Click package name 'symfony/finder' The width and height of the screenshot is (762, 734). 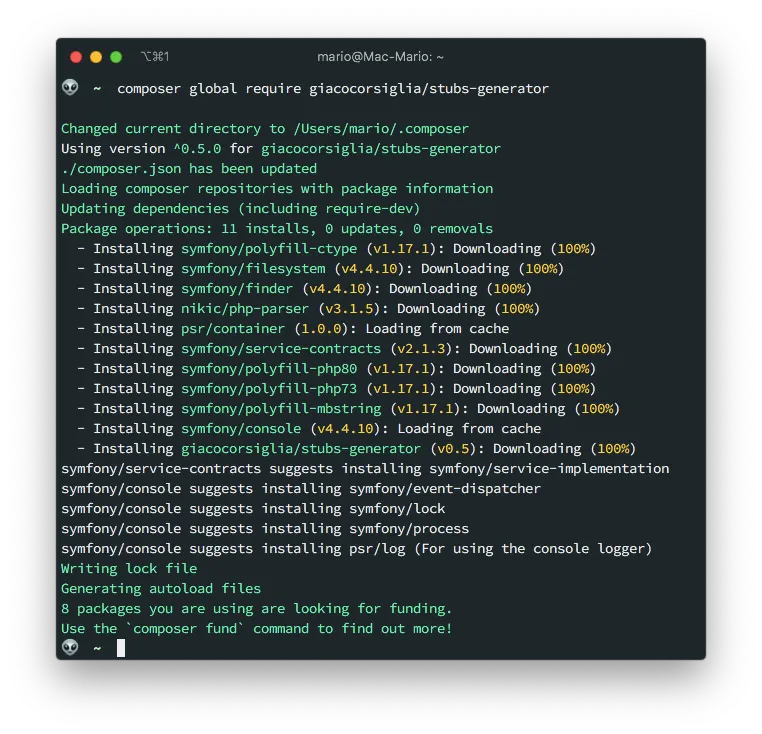237,289
